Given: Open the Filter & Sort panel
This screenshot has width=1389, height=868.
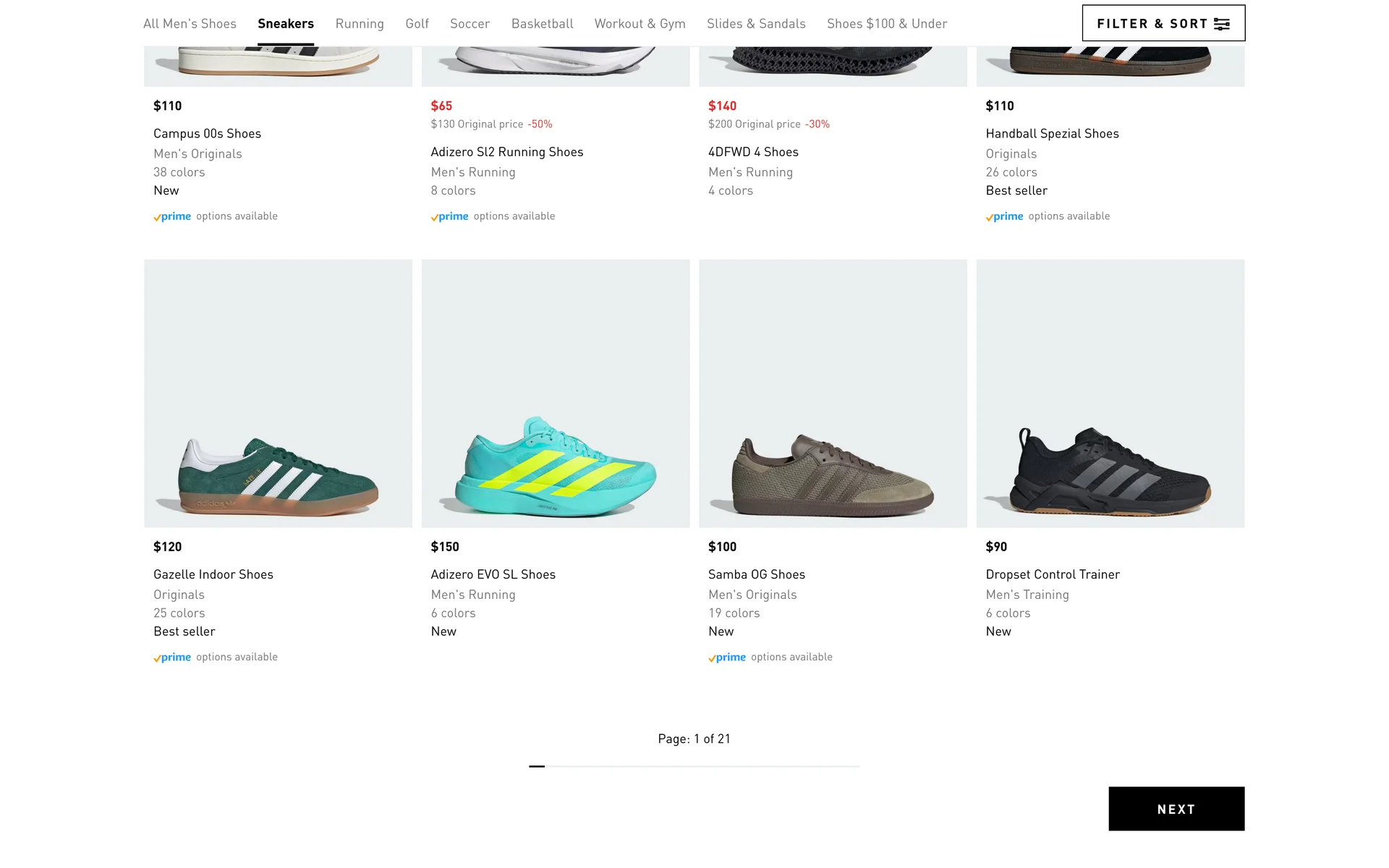Looking at the screenshot, I should point(1163,23).
